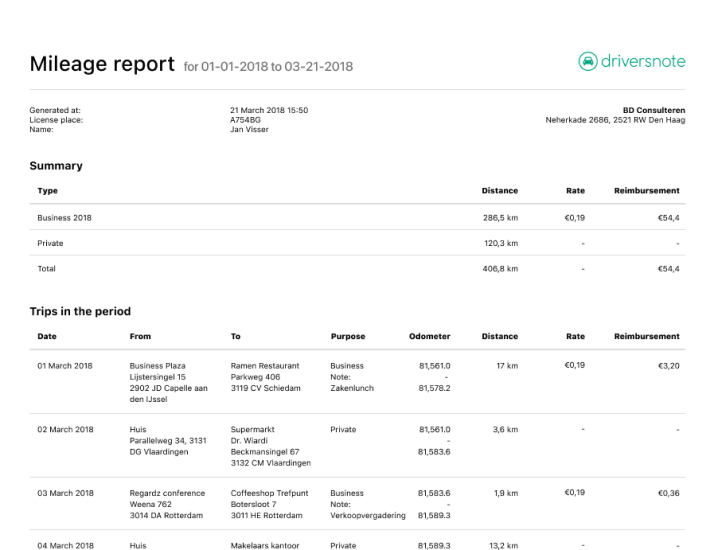This screenshot has width=714, height=550.
Task: Click '3014 DA Rotterdam' address line
Action: [166, 515]
